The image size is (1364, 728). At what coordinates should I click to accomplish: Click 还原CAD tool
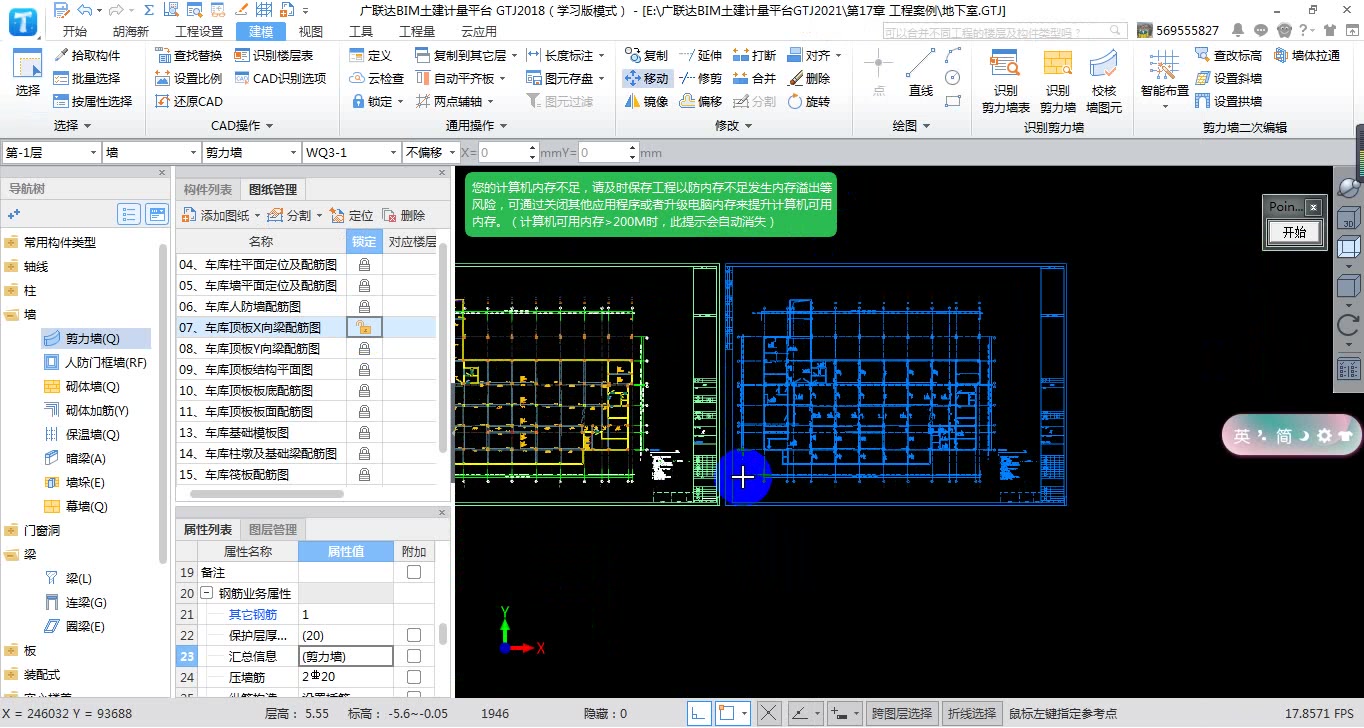tap(189, 101)
